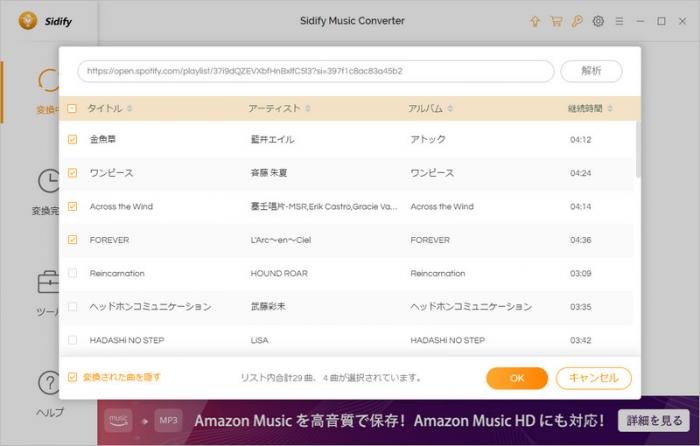The width and height of the screenshot is (700, 446).
Task: Open settings gear icon
Action: (598, 21)
